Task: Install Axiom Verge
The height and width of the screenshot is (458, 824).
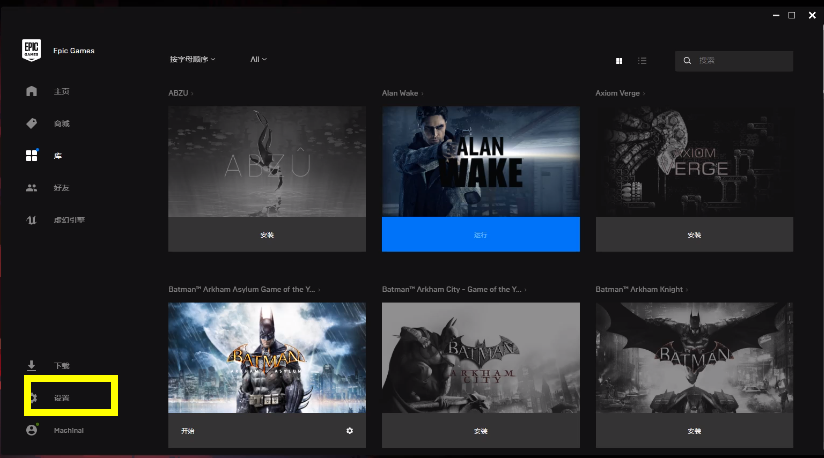Action: tap(694, 234)
